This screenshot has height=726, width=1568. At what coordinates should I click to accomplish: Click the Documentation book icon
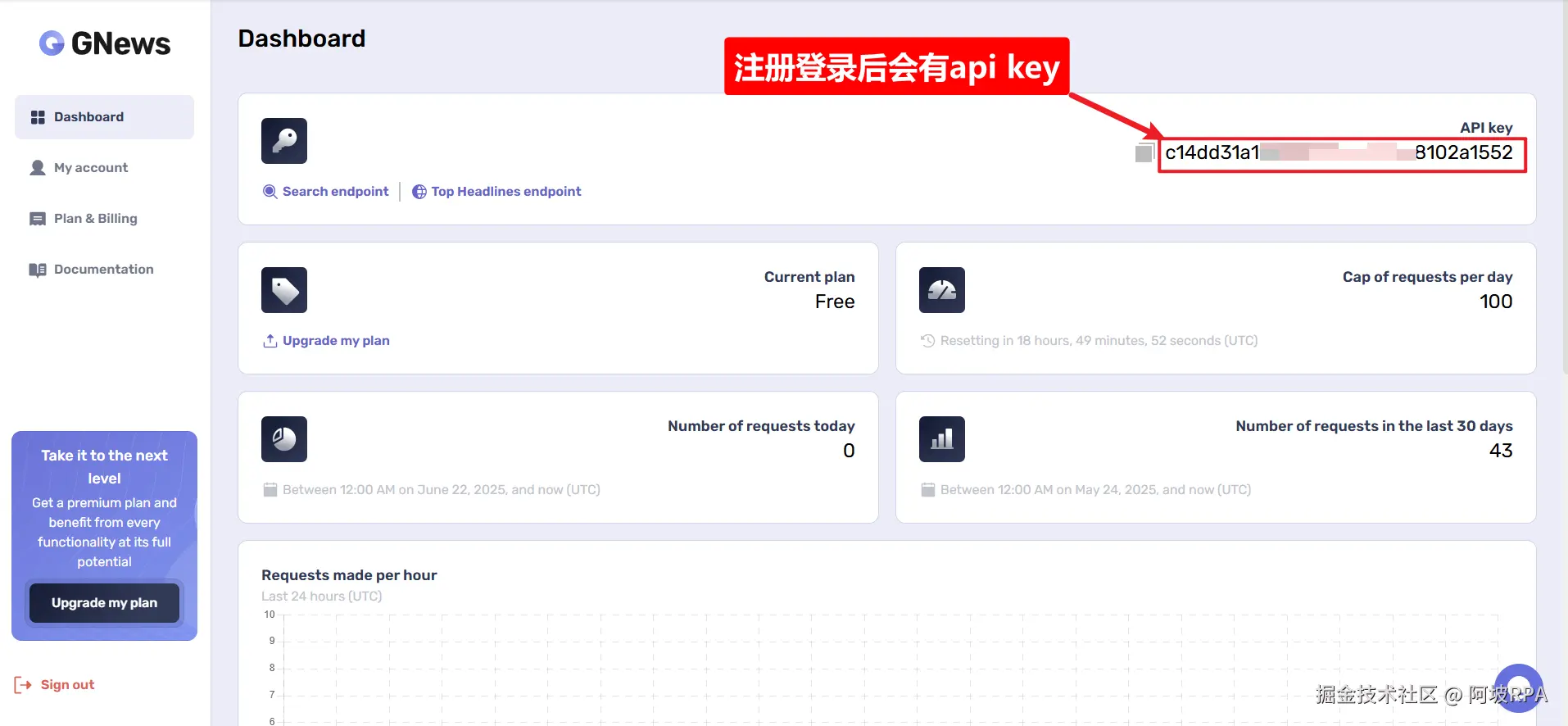38,270
